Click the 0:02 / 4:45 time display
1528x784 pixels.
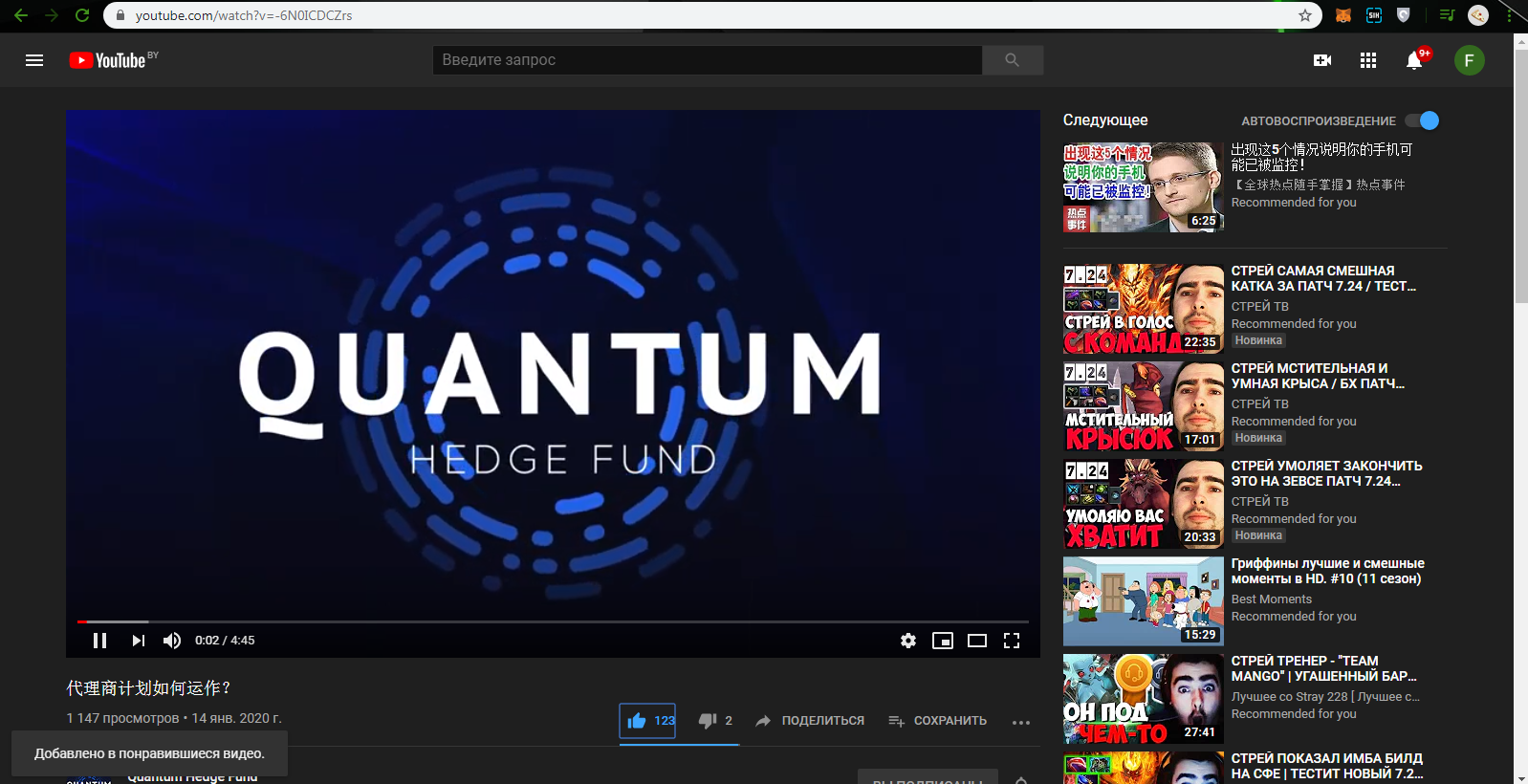(225, 641)
